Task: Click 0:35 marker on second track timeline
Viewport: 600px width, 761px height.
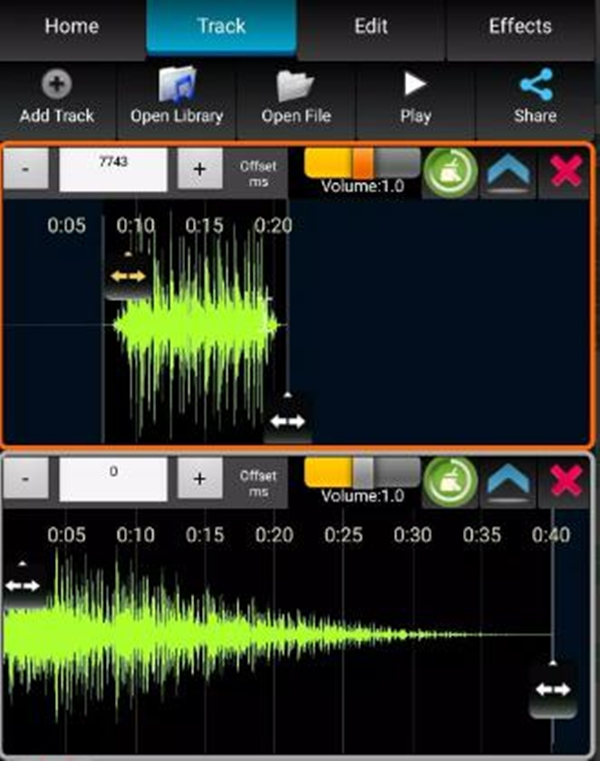Action: click(x=482, y=535)
